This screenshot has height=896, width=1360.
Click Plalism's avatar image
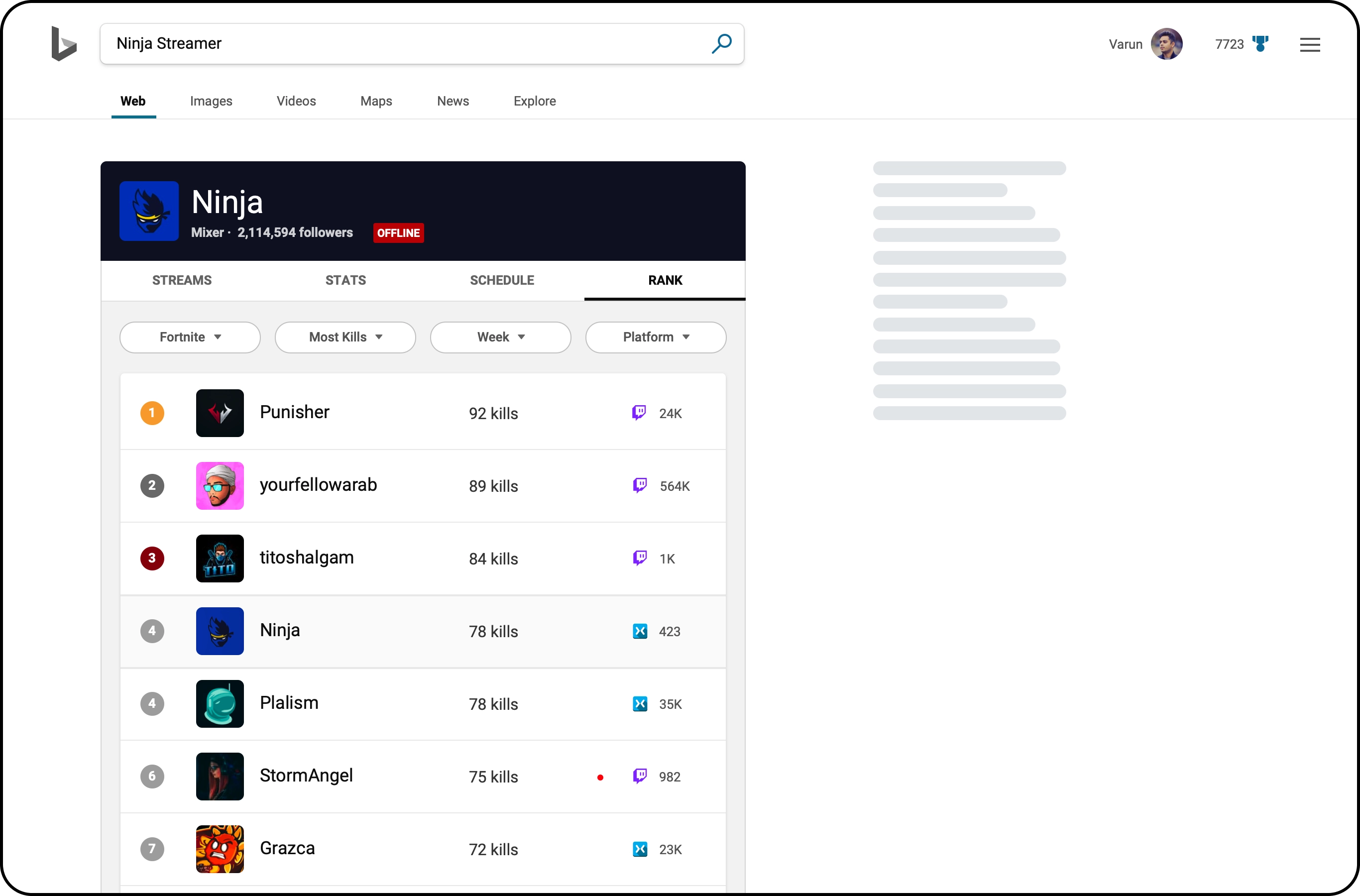point(220,703)
